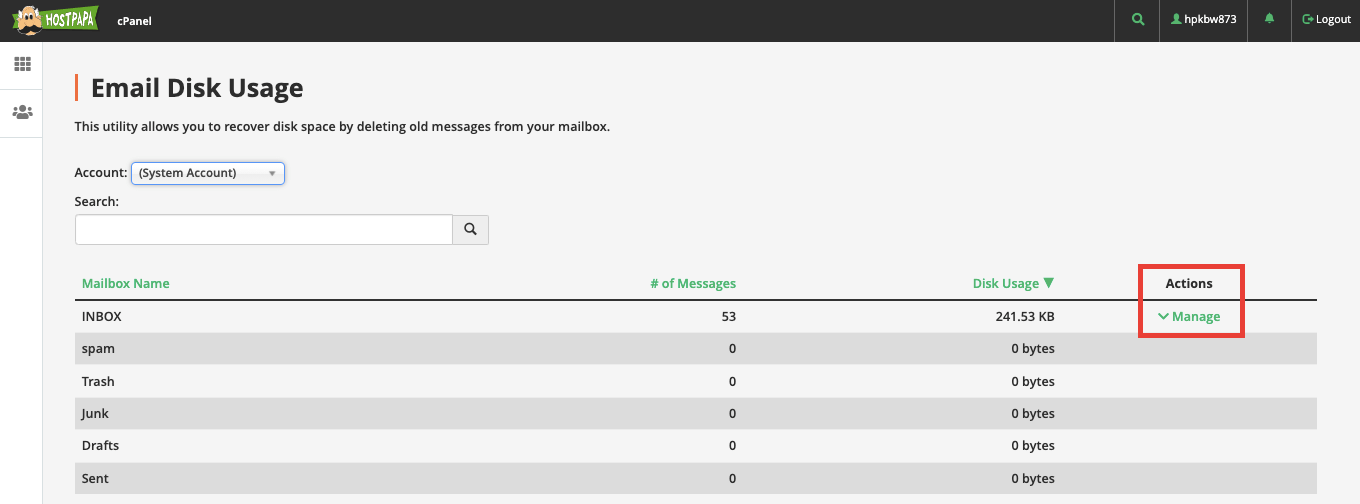Select the Drafts mailbox row name

101,445
